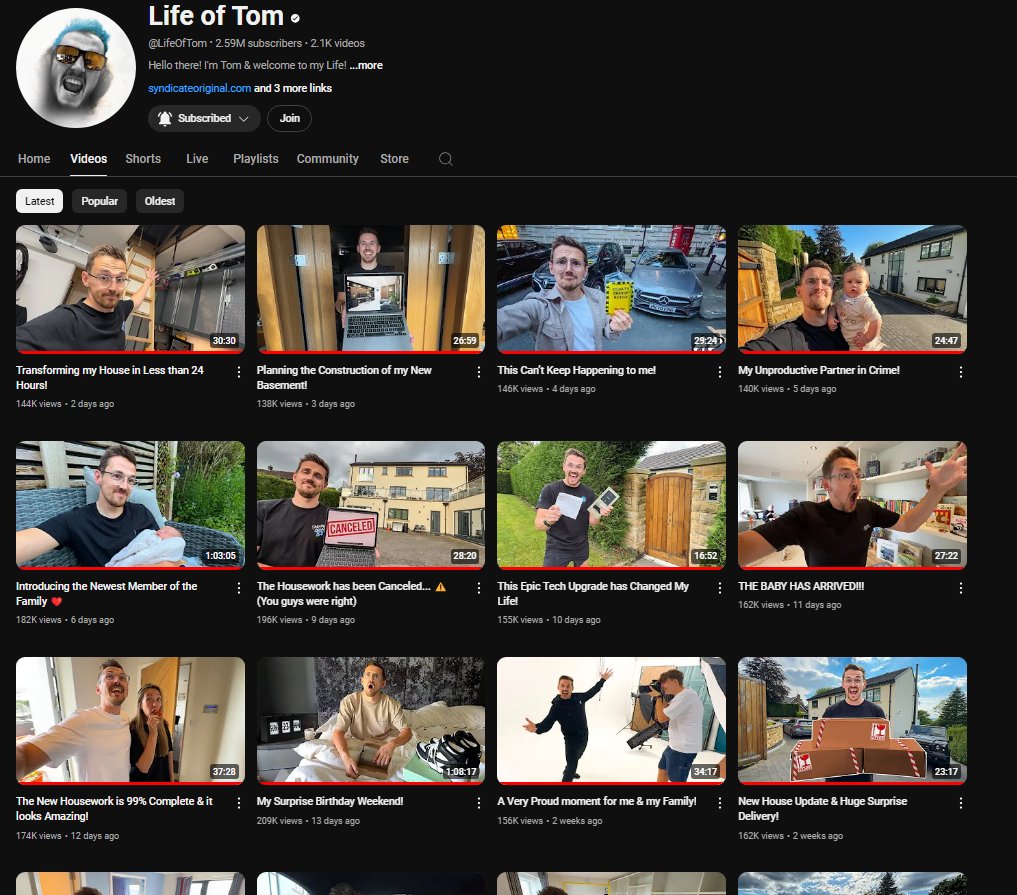1017x895 pixels.
Task: Open options for This Can't Keep Happening video
Action: pos(719,372)
